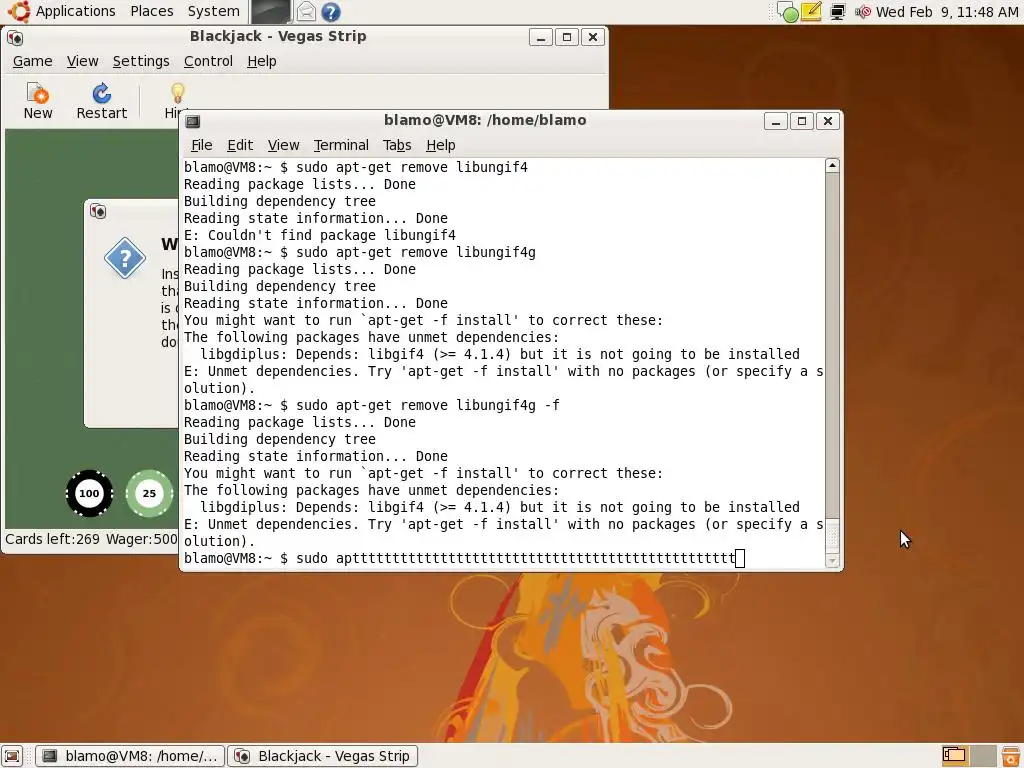This screenshot has height=768, width=1024.
Task: Click the blue question mark dialog icon
Action: (125, 258)
